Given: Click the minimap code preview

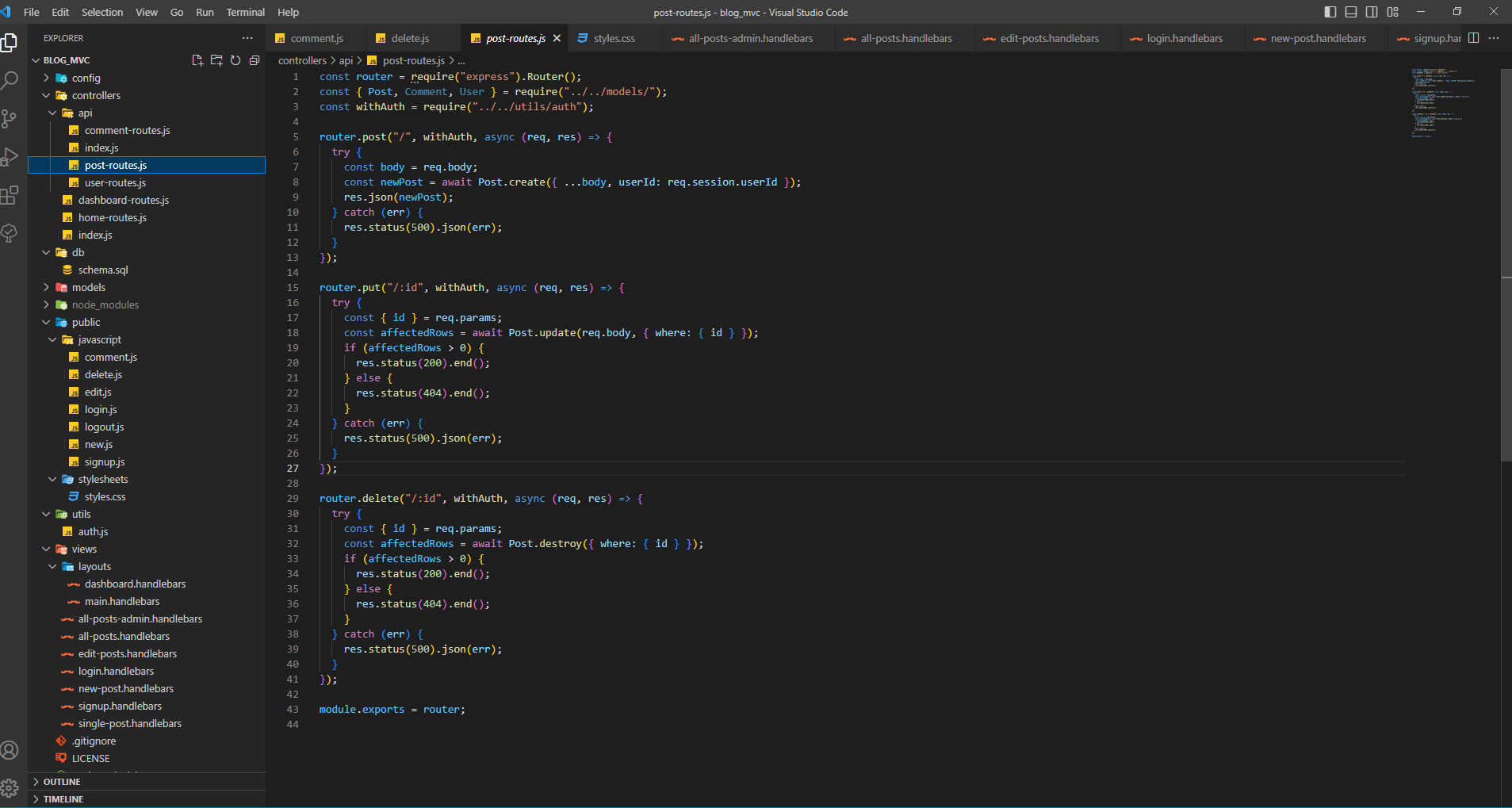Looking at the screenshot, I should (x=1443, y=103).
